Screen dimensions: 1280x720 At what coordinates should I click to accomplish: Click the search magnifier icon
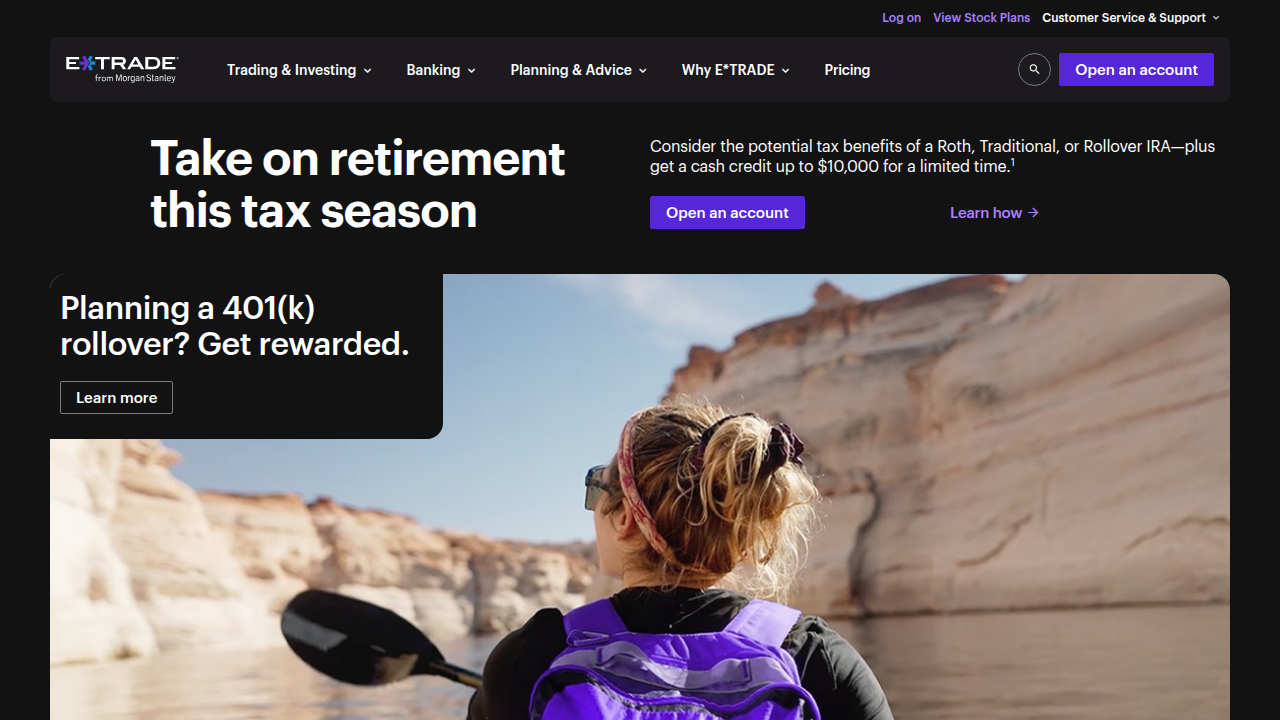point(1034,70)
